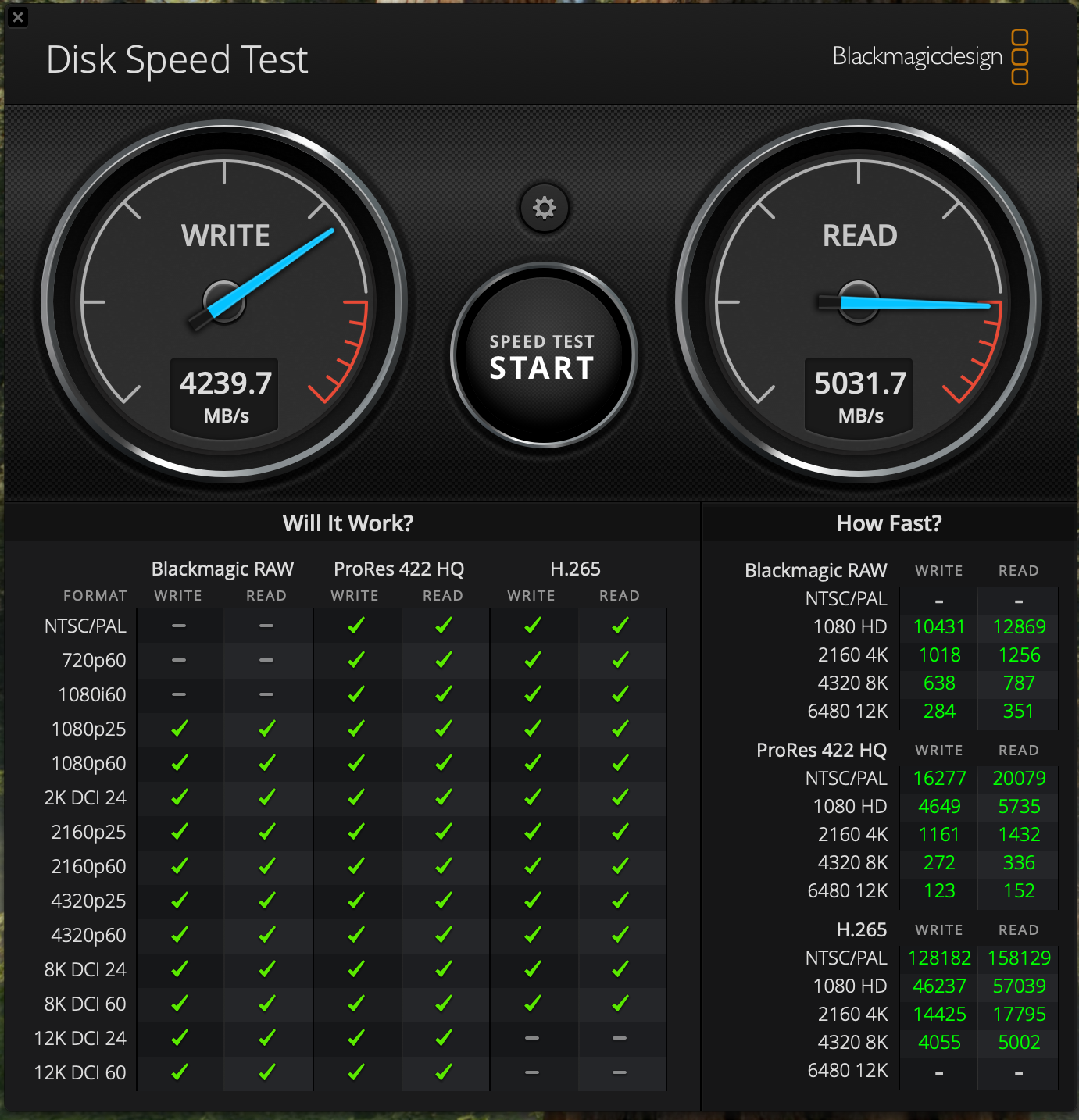Click Blackmagic RAW 6480 12K write value 284
The height and width of the screenshot is (1120, 1079).
tap(939, 712)
